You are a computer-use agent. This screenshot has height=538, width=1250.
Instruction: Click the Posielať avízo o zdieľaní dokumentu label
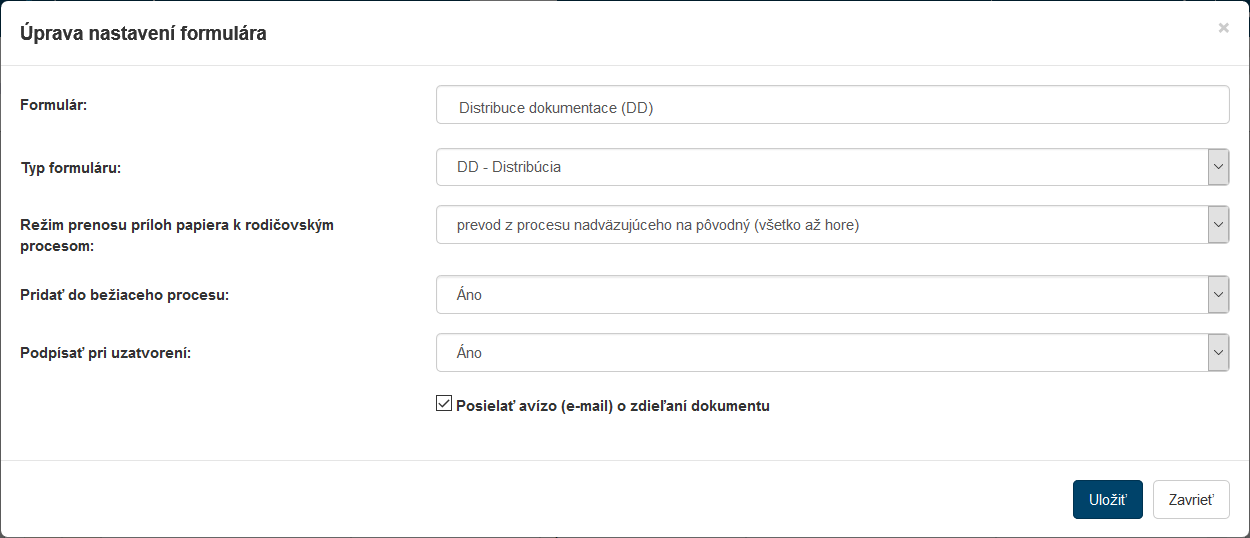point(613,406)
